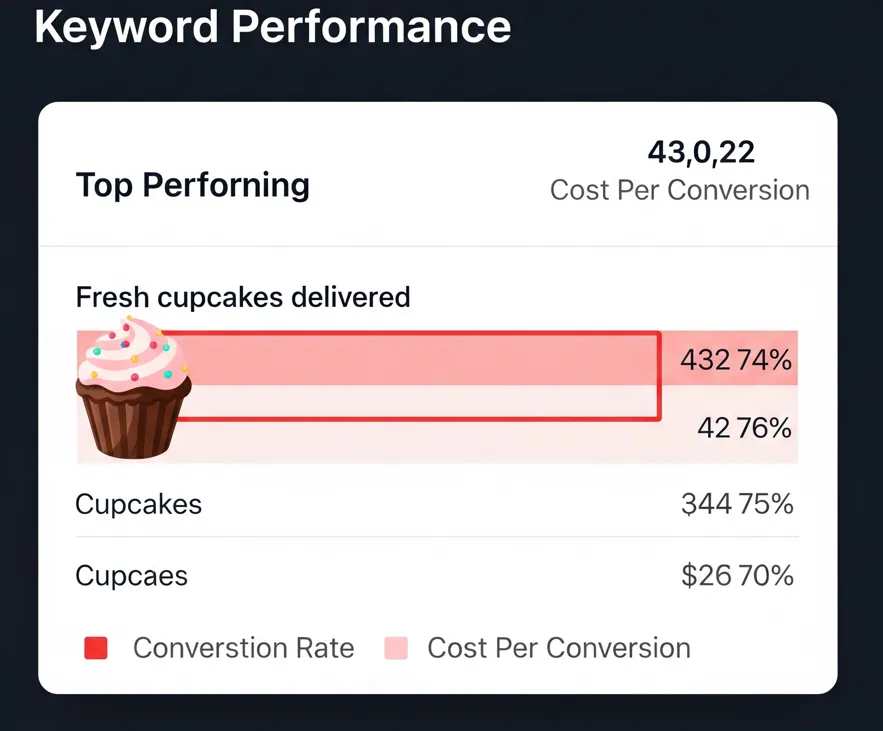Select the Cost Per Conversion legend label
Viewport: 883px width, 731px height.
click(x=558, y=648)
